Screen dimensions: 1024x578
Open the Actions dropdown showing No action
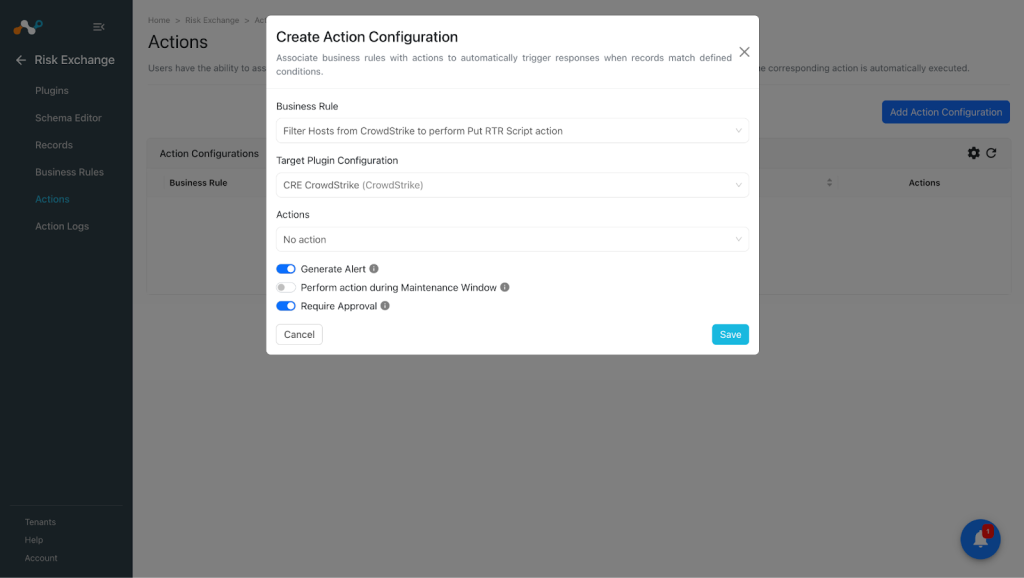tap(512, 240)
